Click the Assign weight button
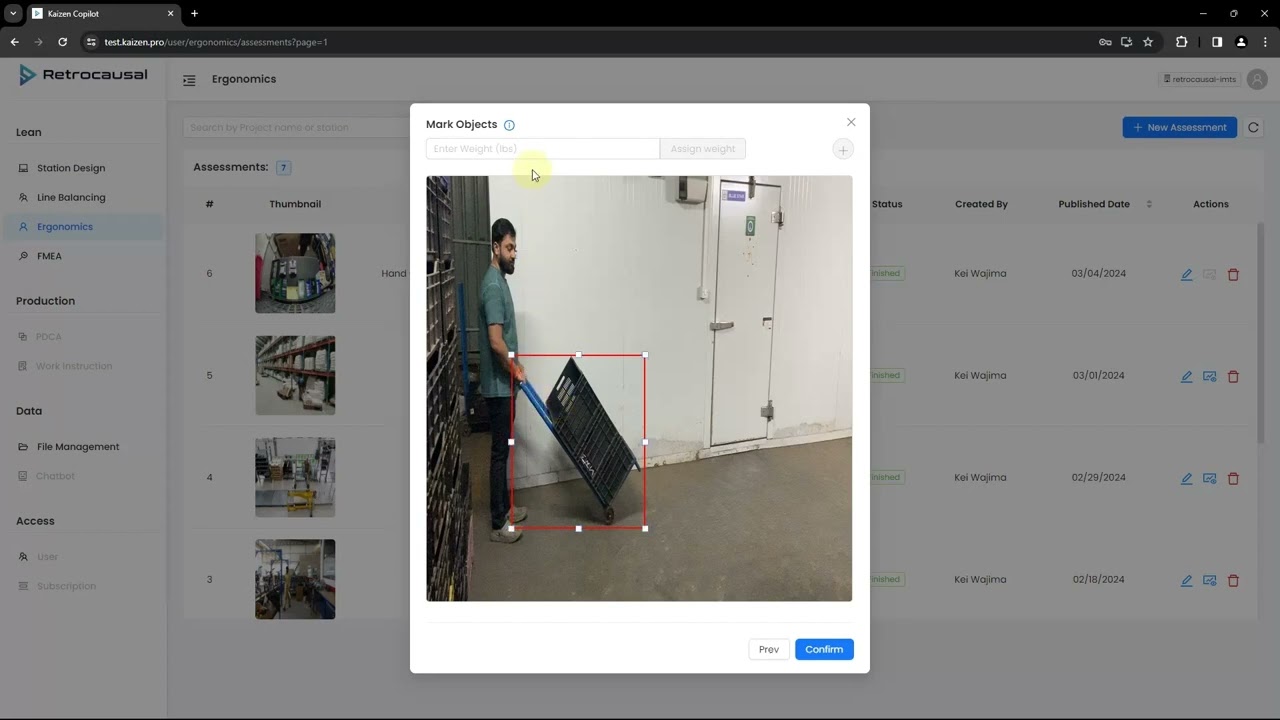This screenshot has height=720, width=1280. click(x=703, y=149)
